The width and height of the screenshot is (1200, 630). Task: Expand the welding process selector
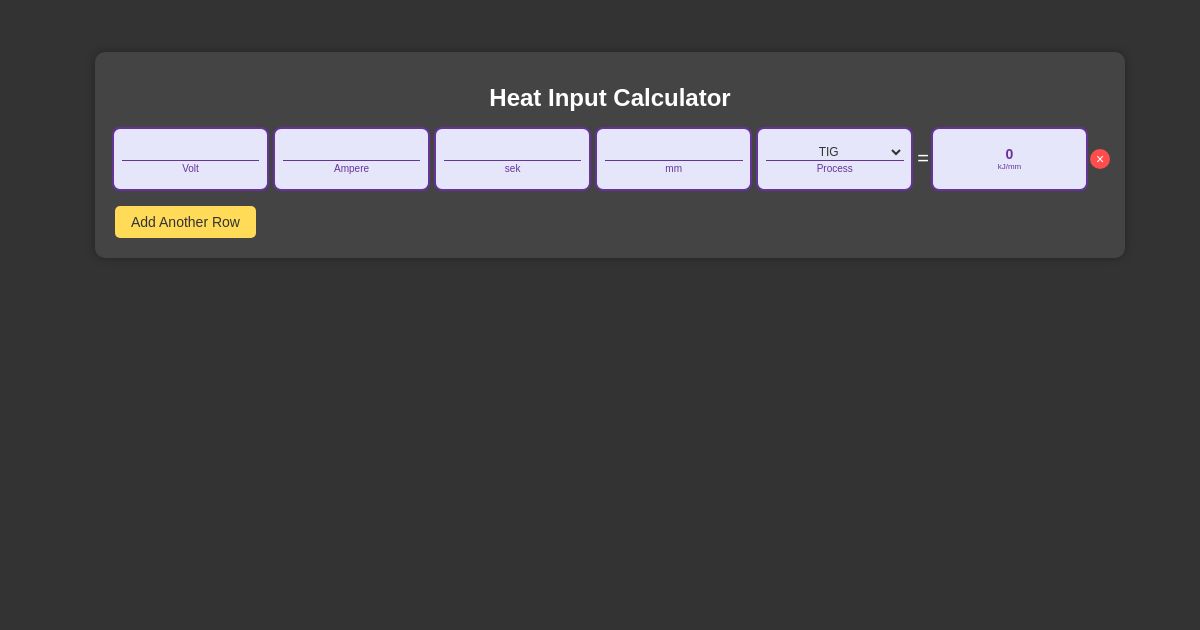(x=834, y=152)
